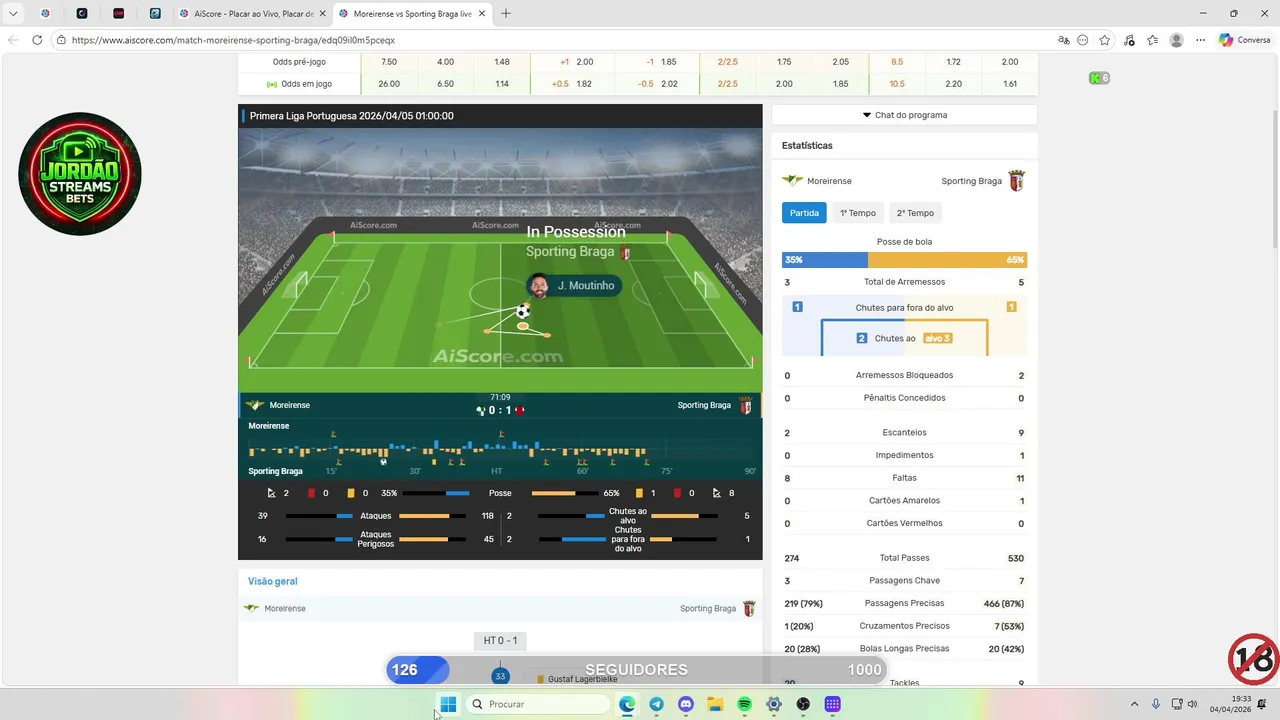Click the translate page icon in address bar
The image size is (1280, 720).
[1064, 40]
